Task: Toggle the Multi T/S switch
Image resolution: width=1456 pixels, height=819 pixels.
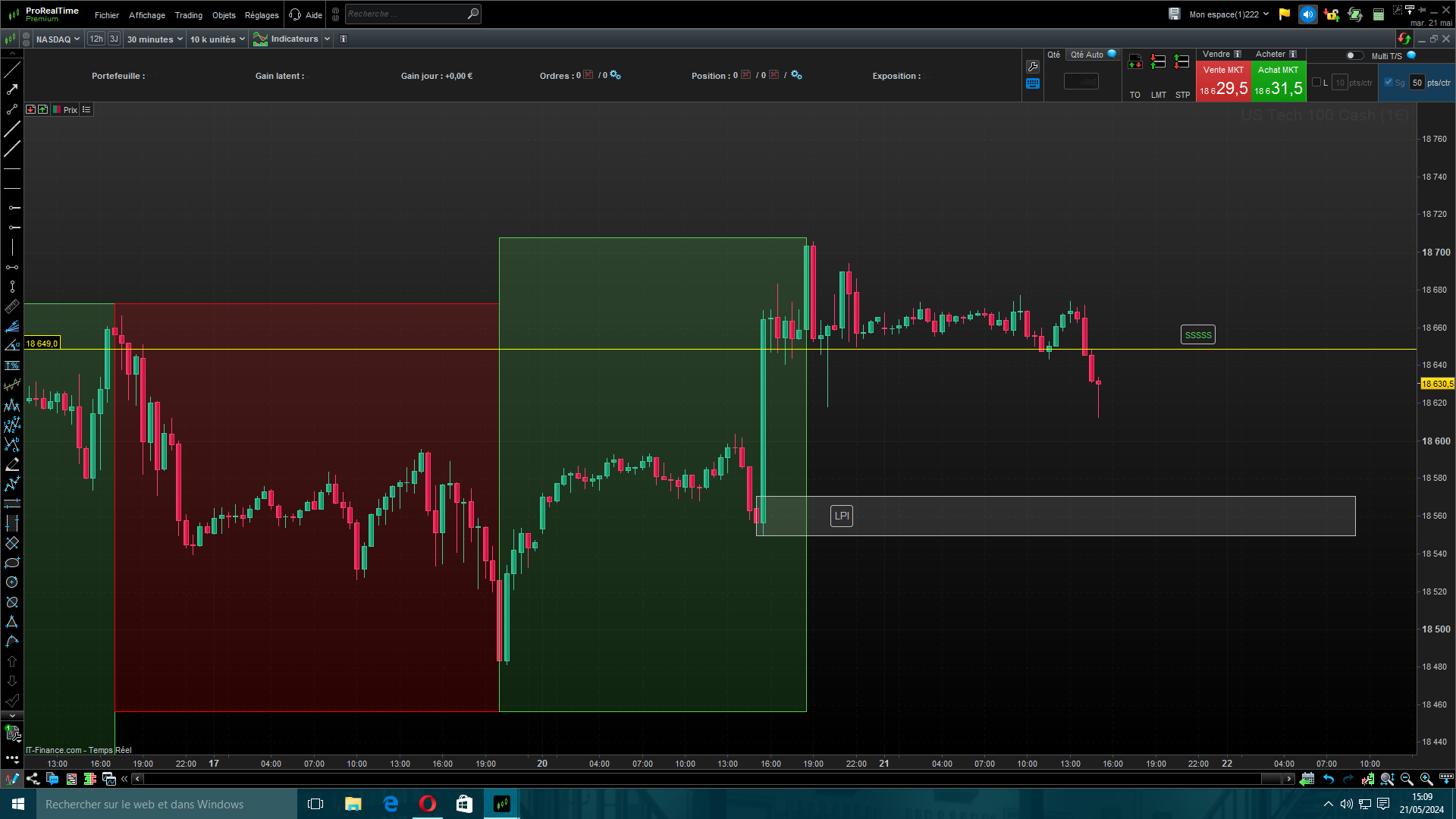Action: 1354,55
